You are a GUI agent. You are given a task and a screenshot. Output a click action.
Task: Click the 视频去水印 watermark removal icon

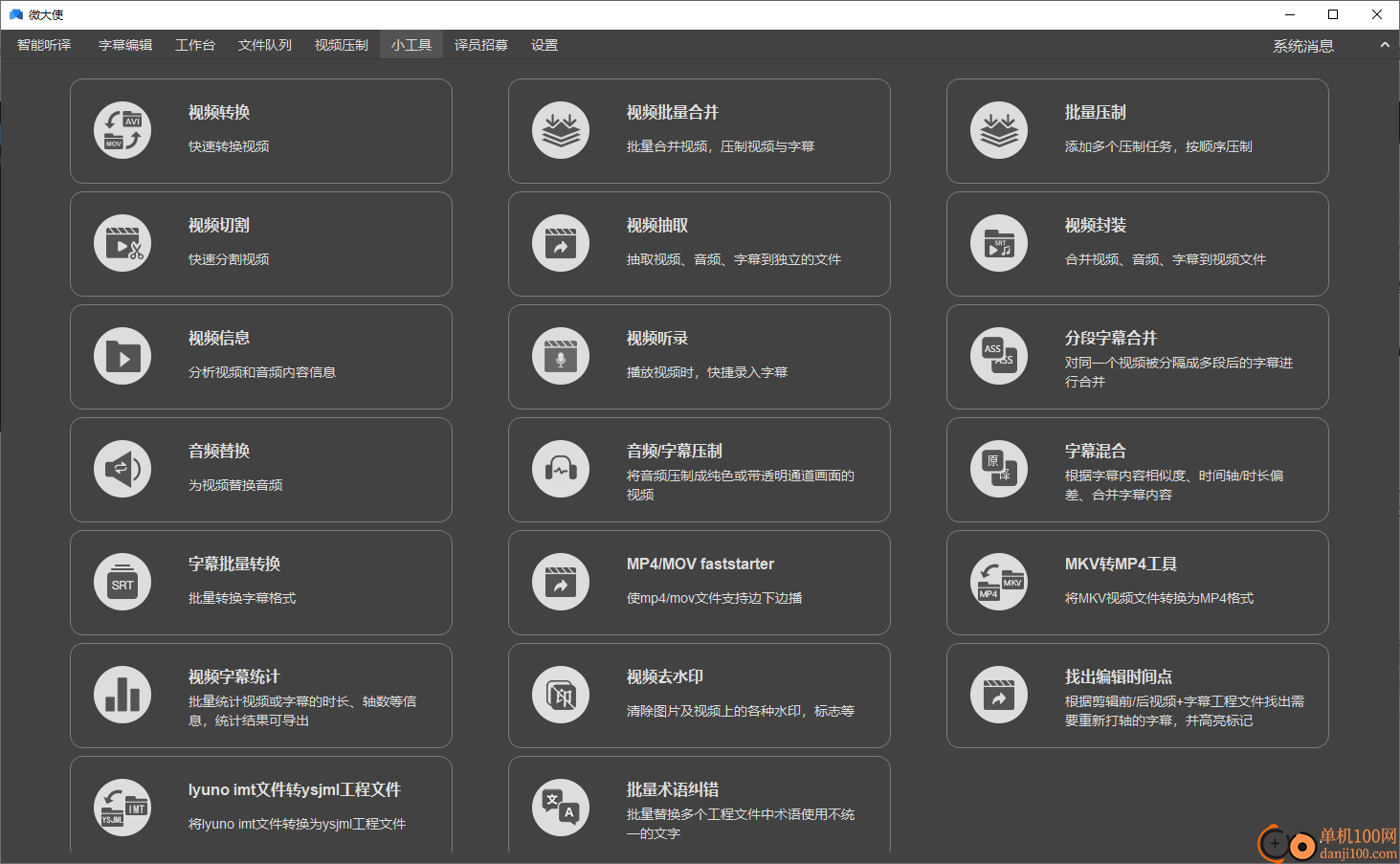click(561, 695)
